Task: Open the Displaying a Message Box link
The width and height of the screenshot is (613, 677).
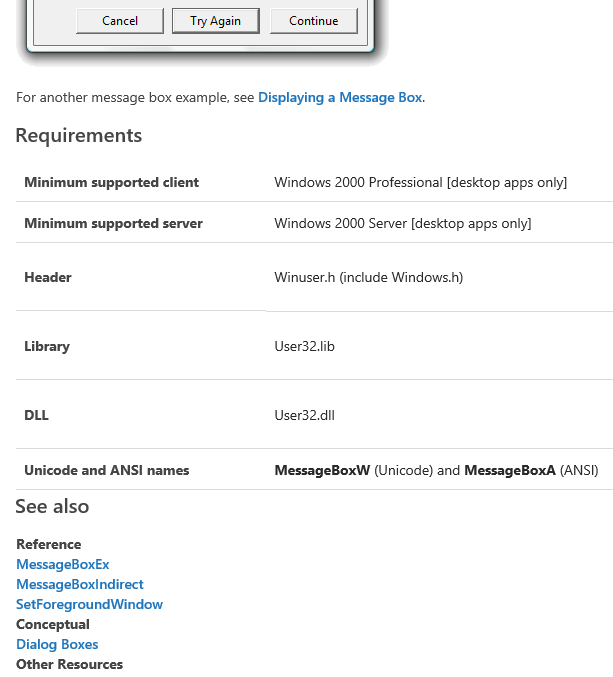Action: 340,98
